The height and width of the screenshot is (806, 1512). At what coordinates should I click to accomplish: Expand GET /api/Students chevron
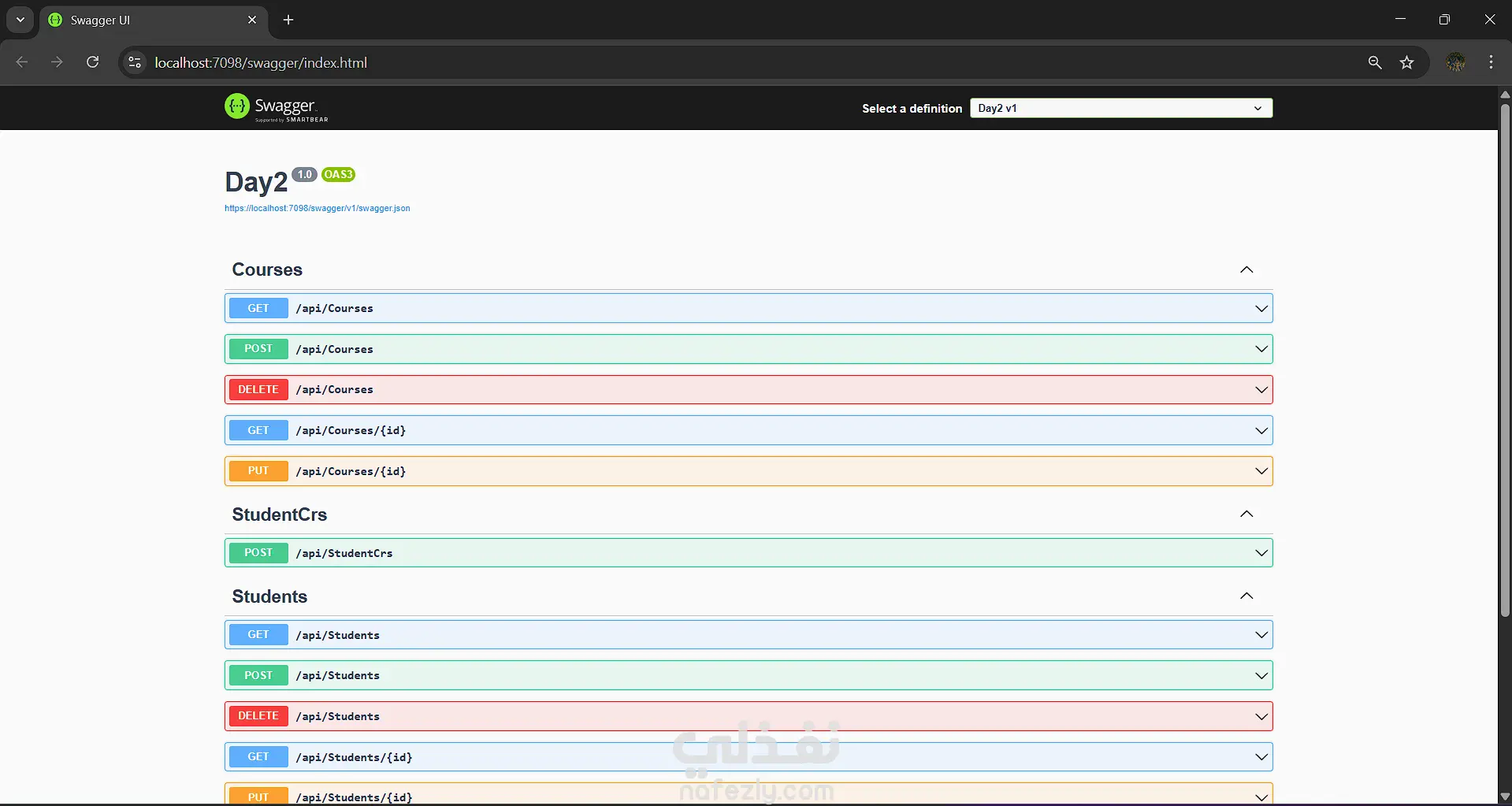pos(1261,635)
